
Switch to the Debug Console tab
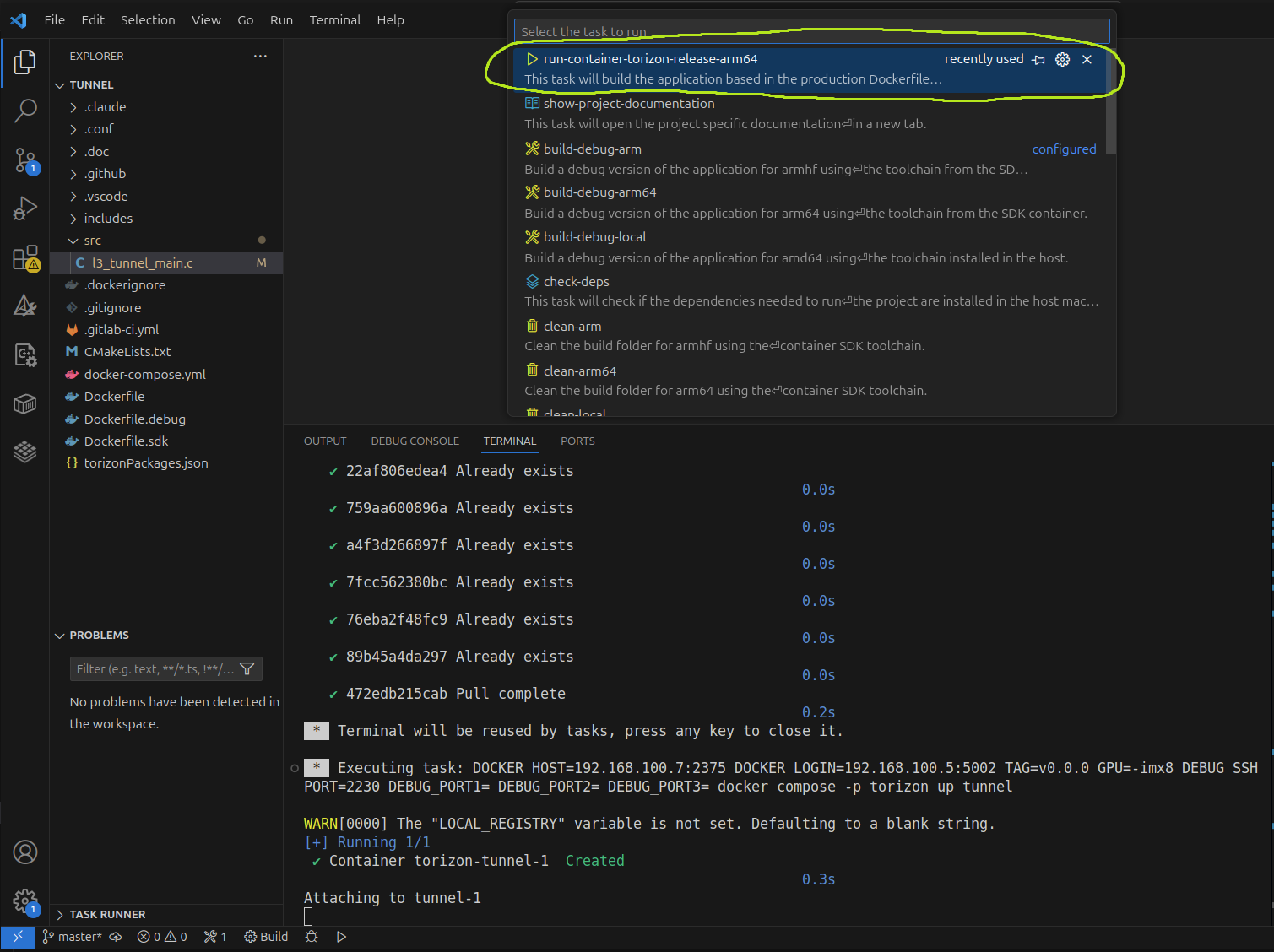(415, 441)
